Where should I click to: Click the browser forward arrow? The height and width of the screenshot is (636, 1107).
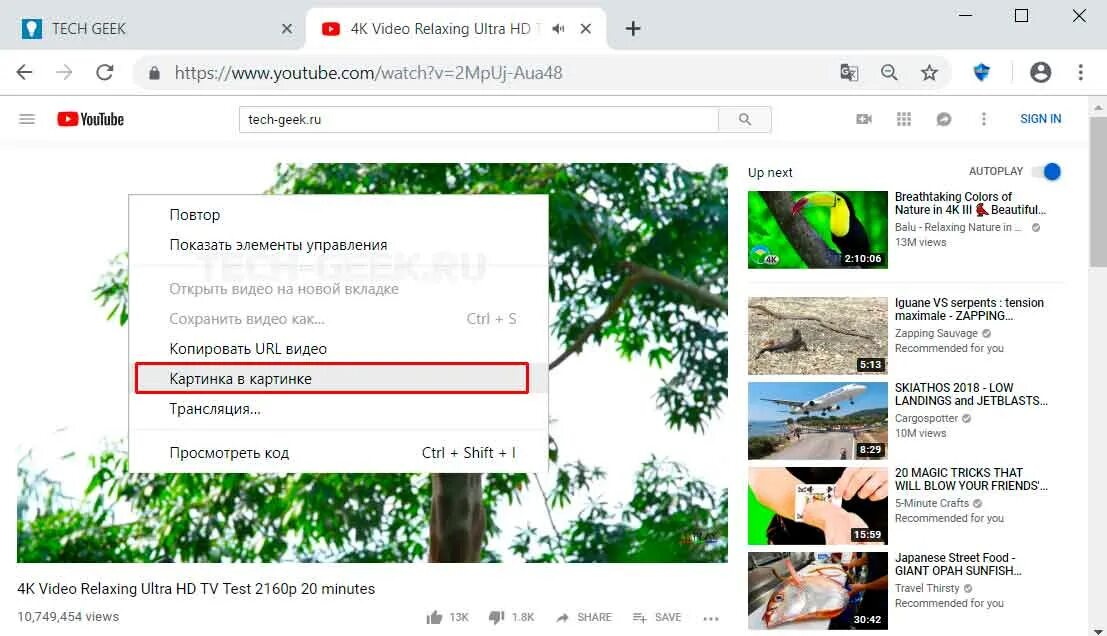tap(64, 72)
